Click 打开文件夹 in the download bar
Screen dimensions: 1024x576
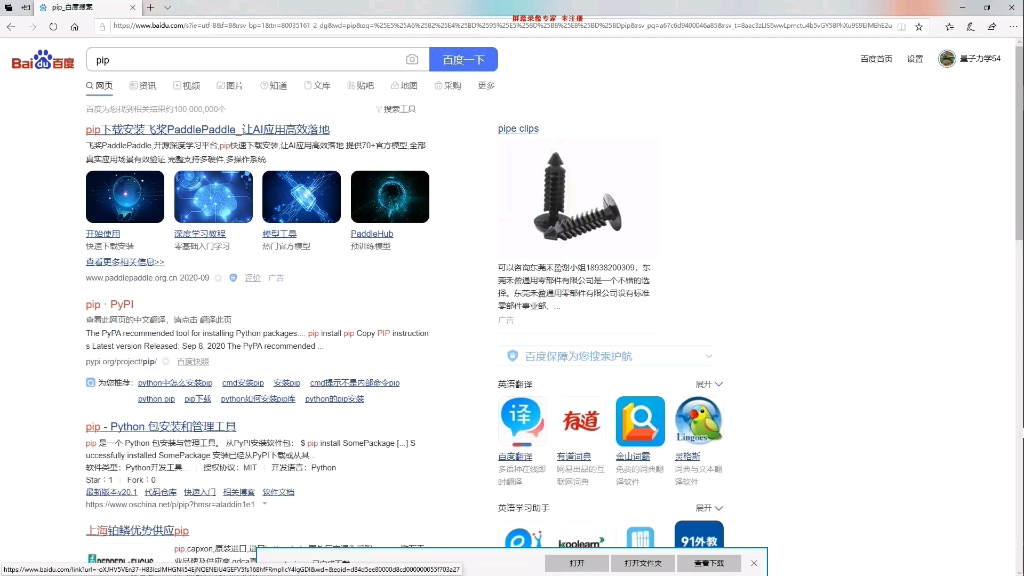(x=643, y=563)
